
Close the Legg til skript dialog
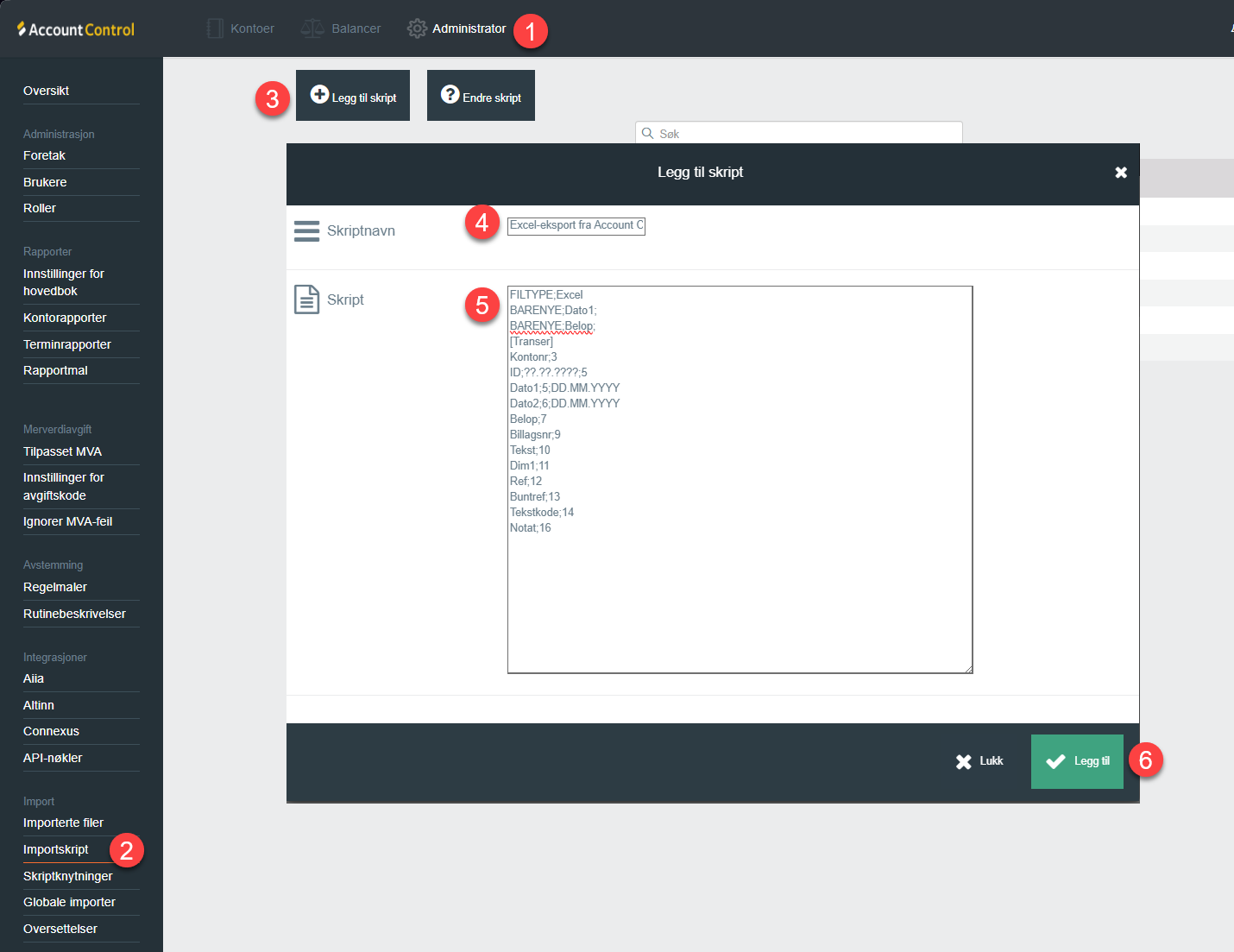tap(1120, 173)
